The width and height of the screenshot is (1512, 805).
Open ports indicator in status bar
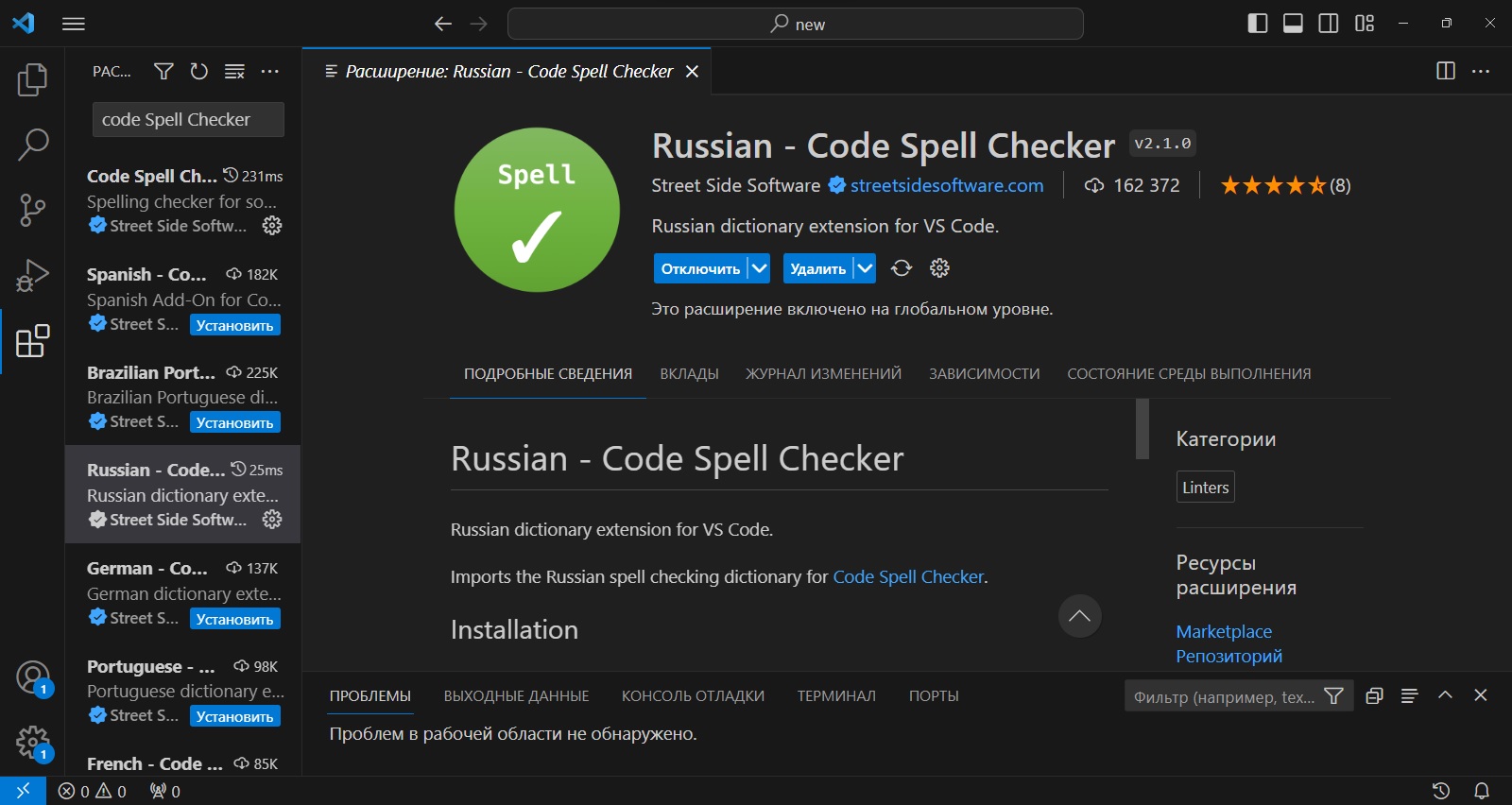pos(165,791)
